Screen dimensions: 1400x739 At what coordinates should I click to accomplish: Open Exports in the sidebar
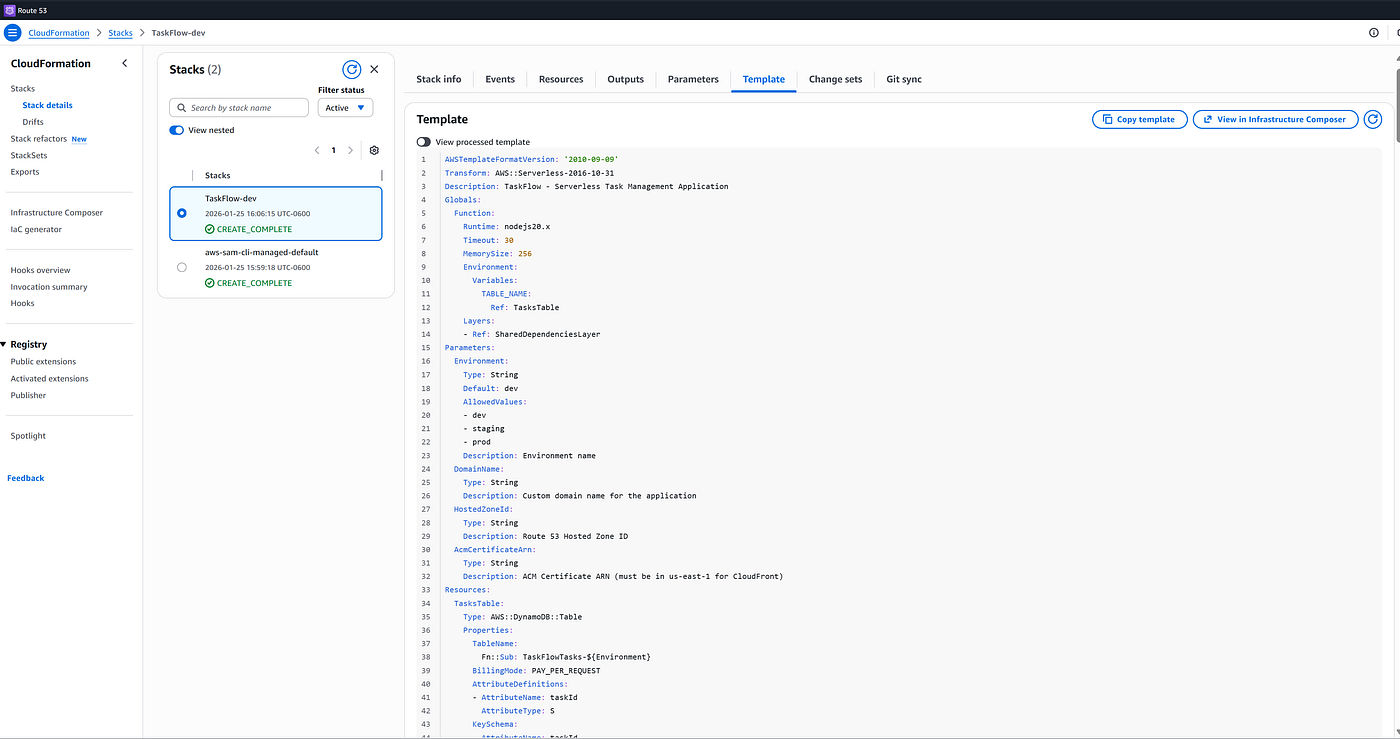pos(25,172)
